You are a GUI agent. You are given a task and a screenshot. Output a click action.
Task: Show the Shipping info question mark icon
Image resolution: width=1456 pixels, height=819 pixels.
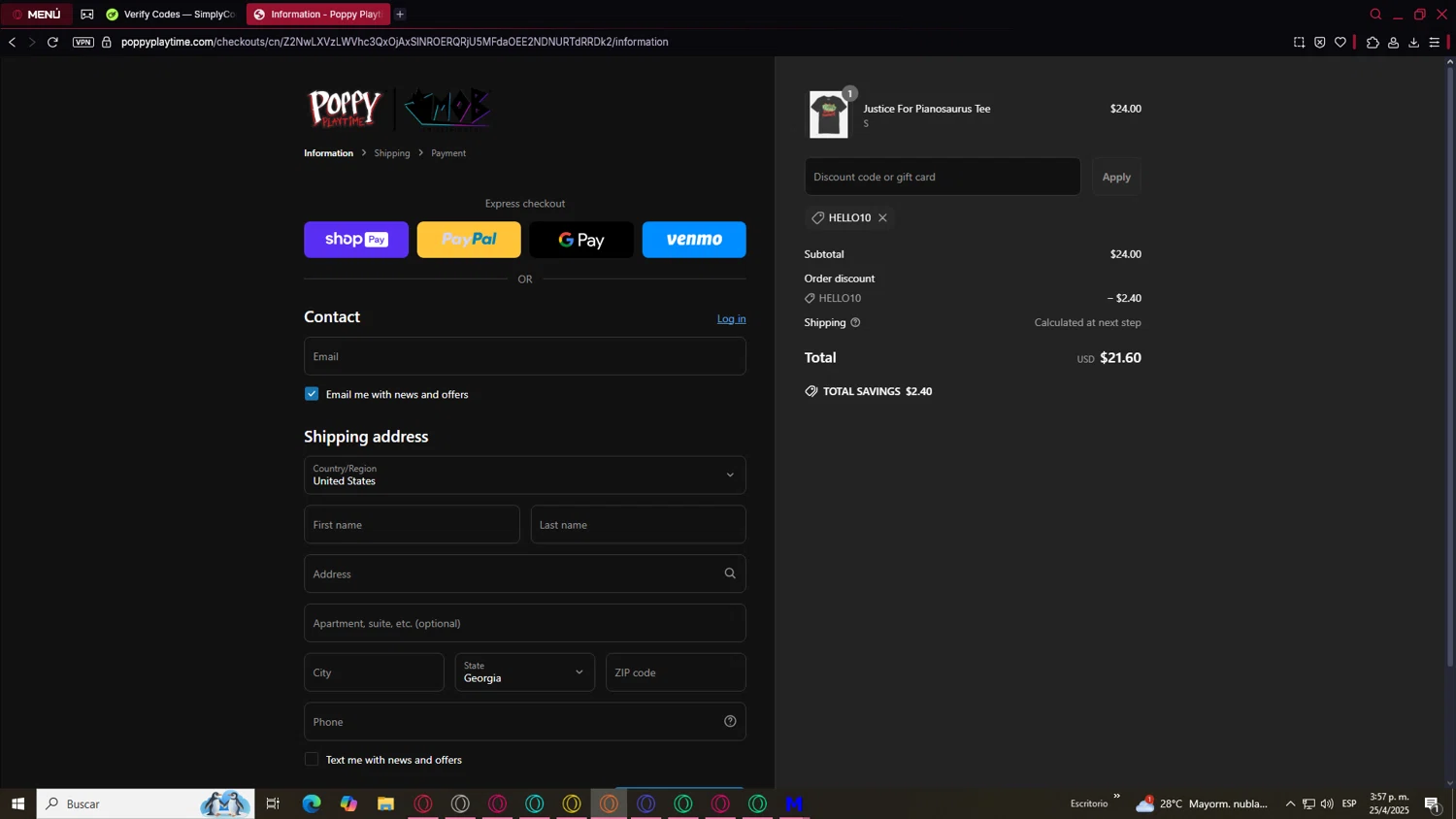(855, 322)
